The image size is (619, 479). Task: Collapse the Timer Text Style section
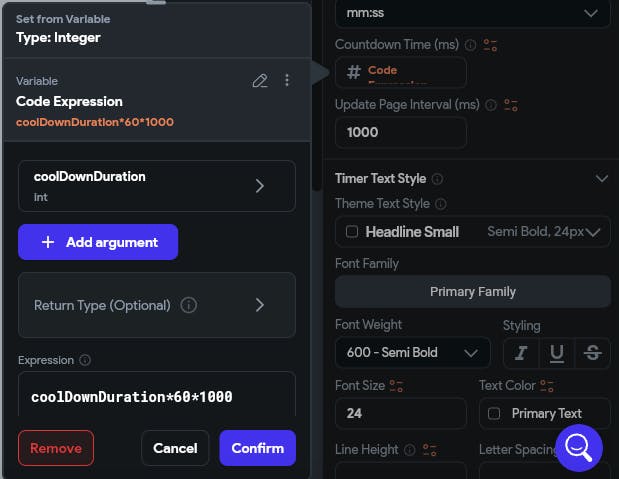(x=601, y=179)
